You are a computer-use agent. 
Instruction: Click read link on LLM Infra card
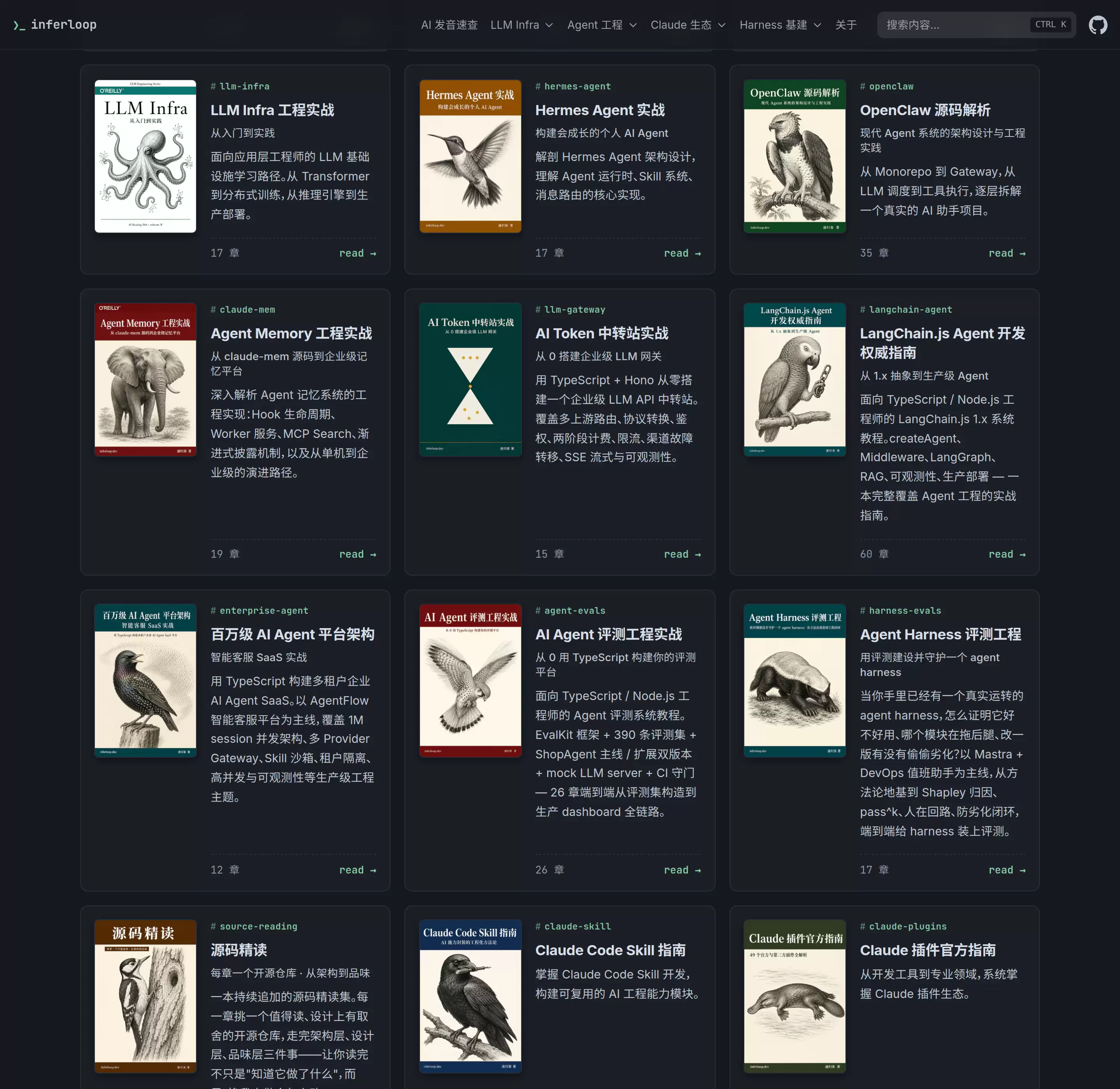pos(357,253)
